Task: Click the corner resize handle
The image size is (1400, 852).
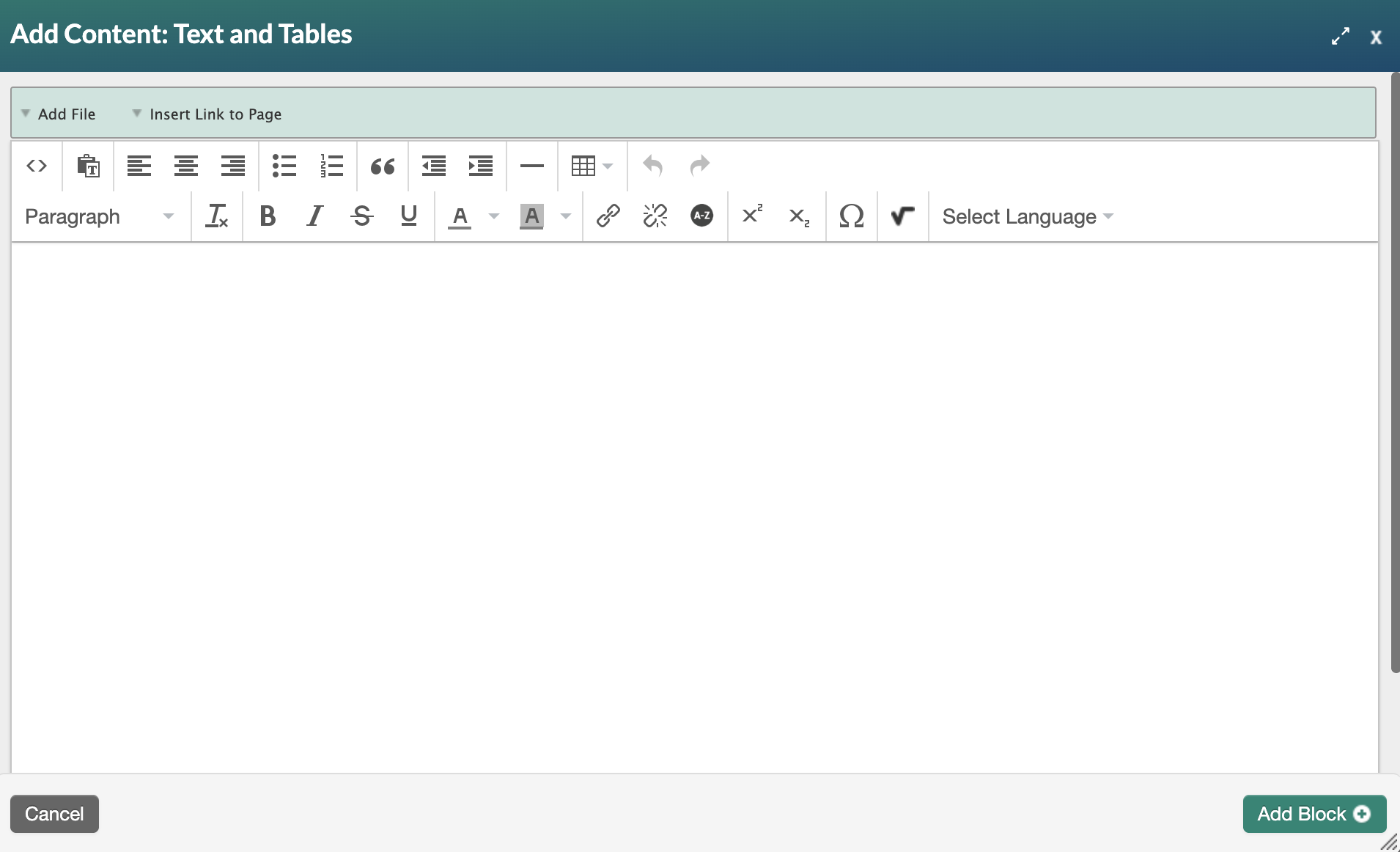Action: [x=1390, y=842]
